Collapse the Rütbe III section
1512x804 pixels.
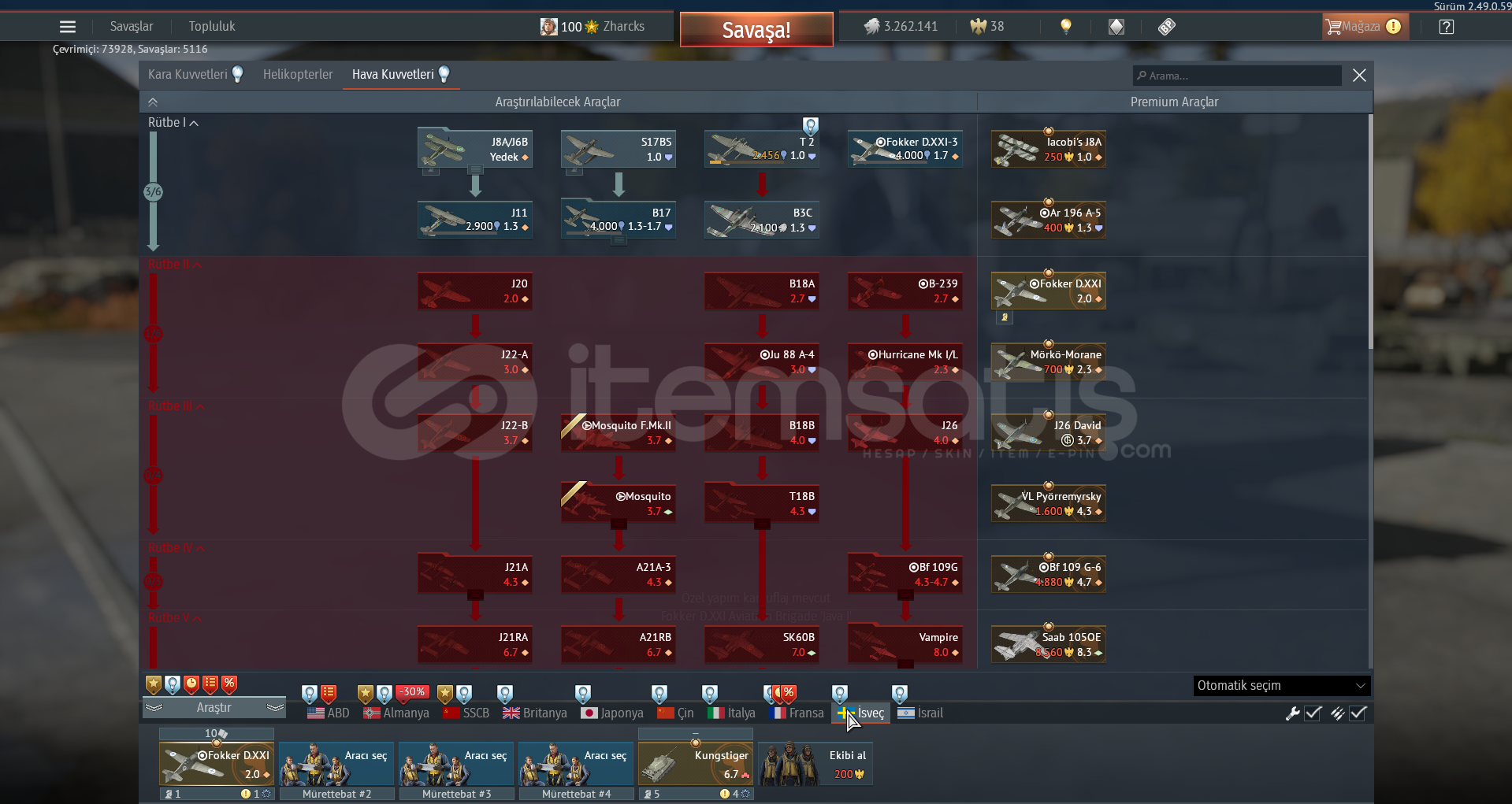[176, 406]
